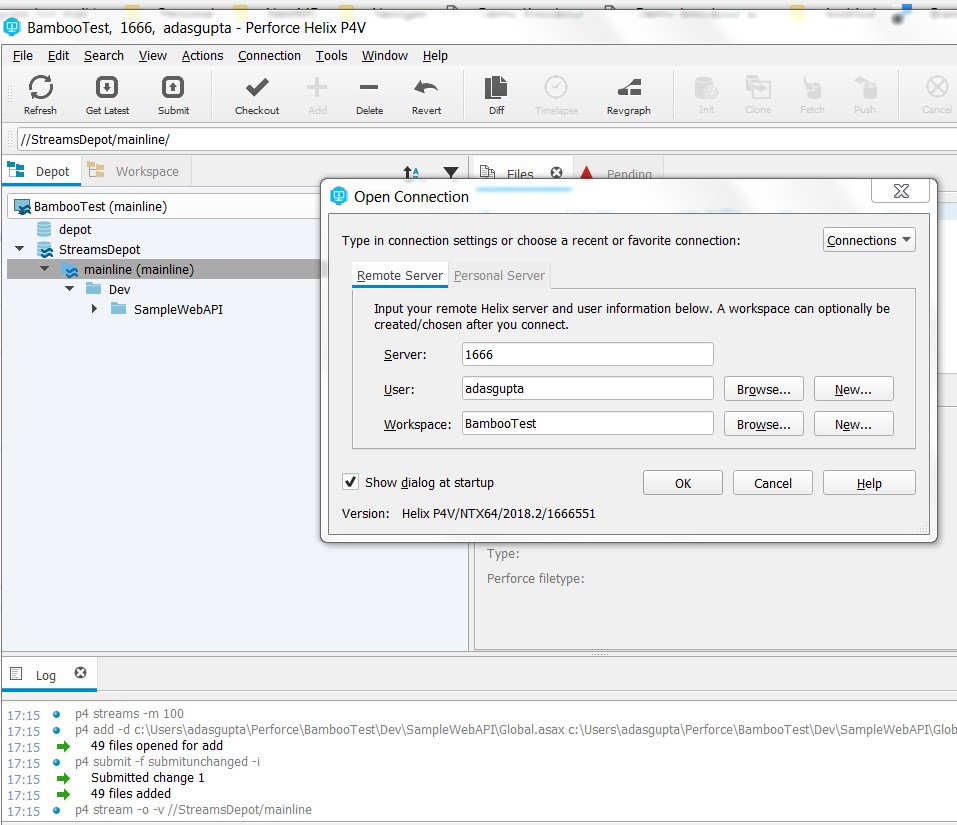Select the depot database icon in tree

[x=44, y=229]
